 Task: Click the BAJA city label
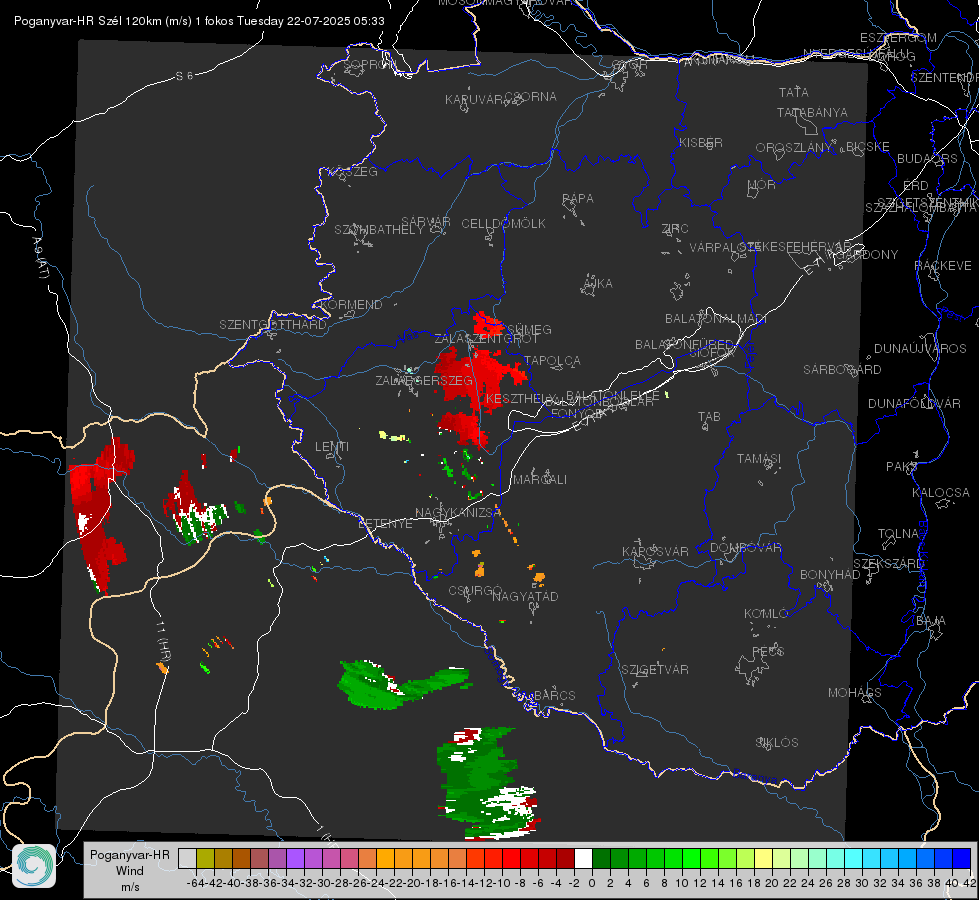(931, 621)
